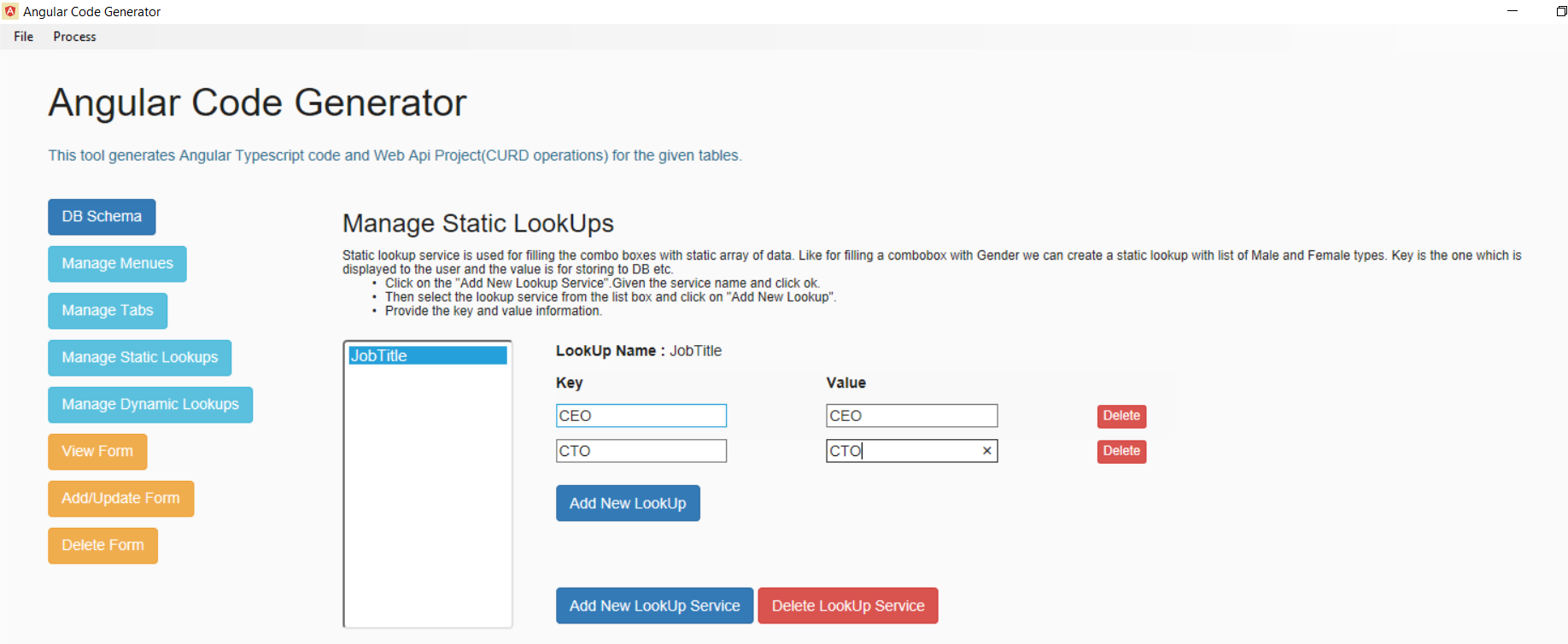Click the CEO value input field

pos(911,416)
